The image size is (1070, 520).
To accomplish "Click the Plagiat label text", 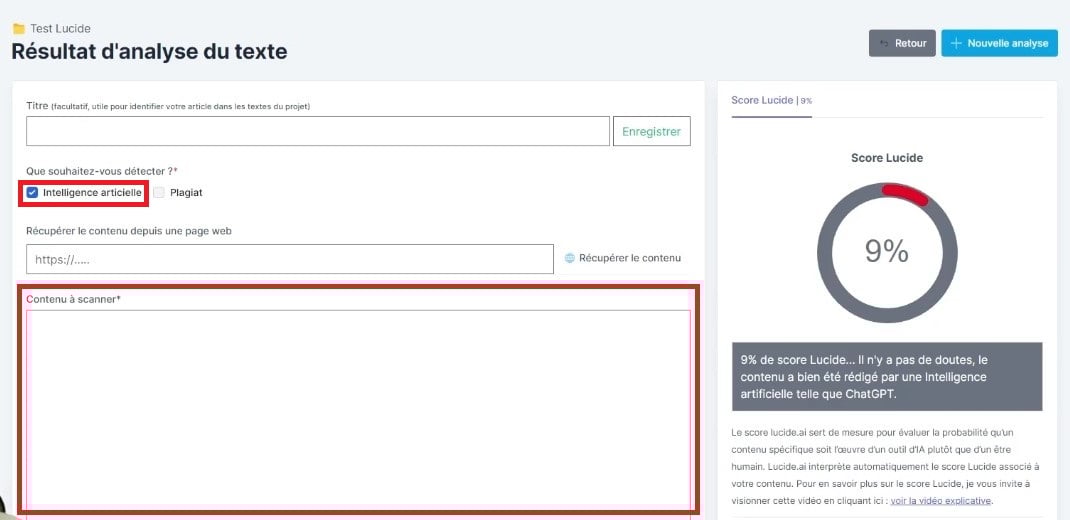I will click(x=186, y=192).
